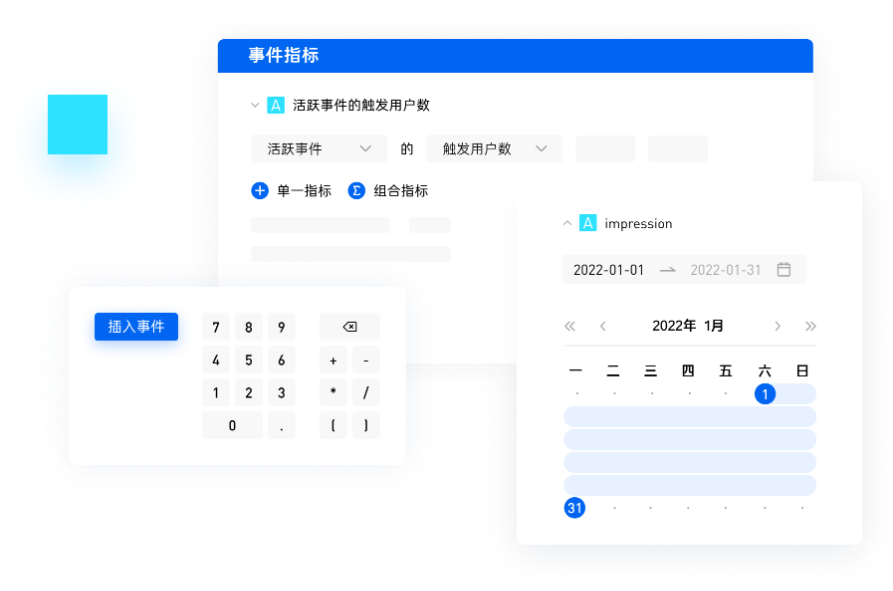Select the 单一指标 plus icon
This screenshot has height=591, width=893.
pyautogui.click(x=260, y=190)
